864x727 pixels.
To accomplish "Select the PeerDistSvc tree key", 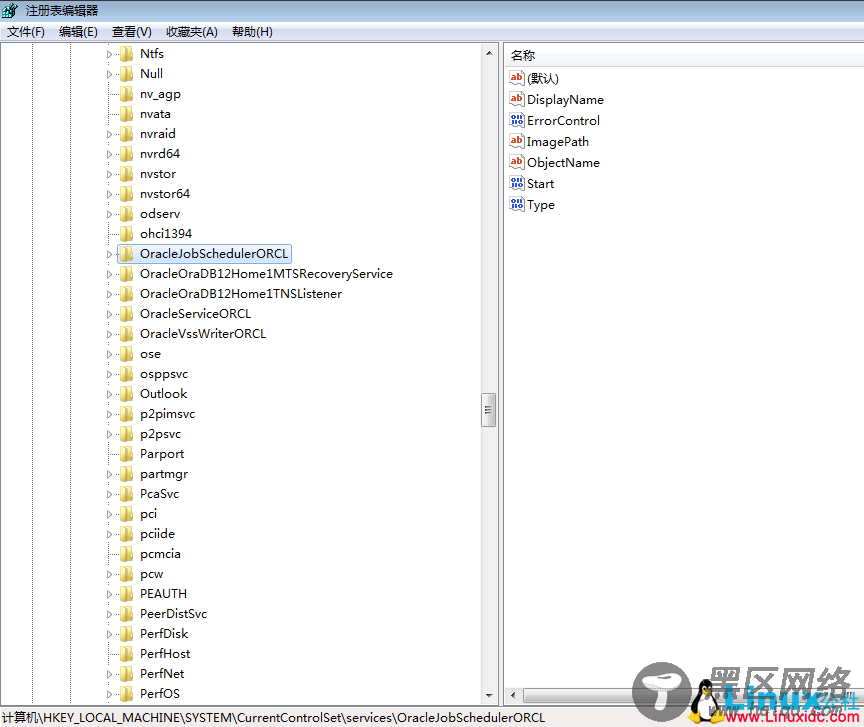I will tap(174, 614).
